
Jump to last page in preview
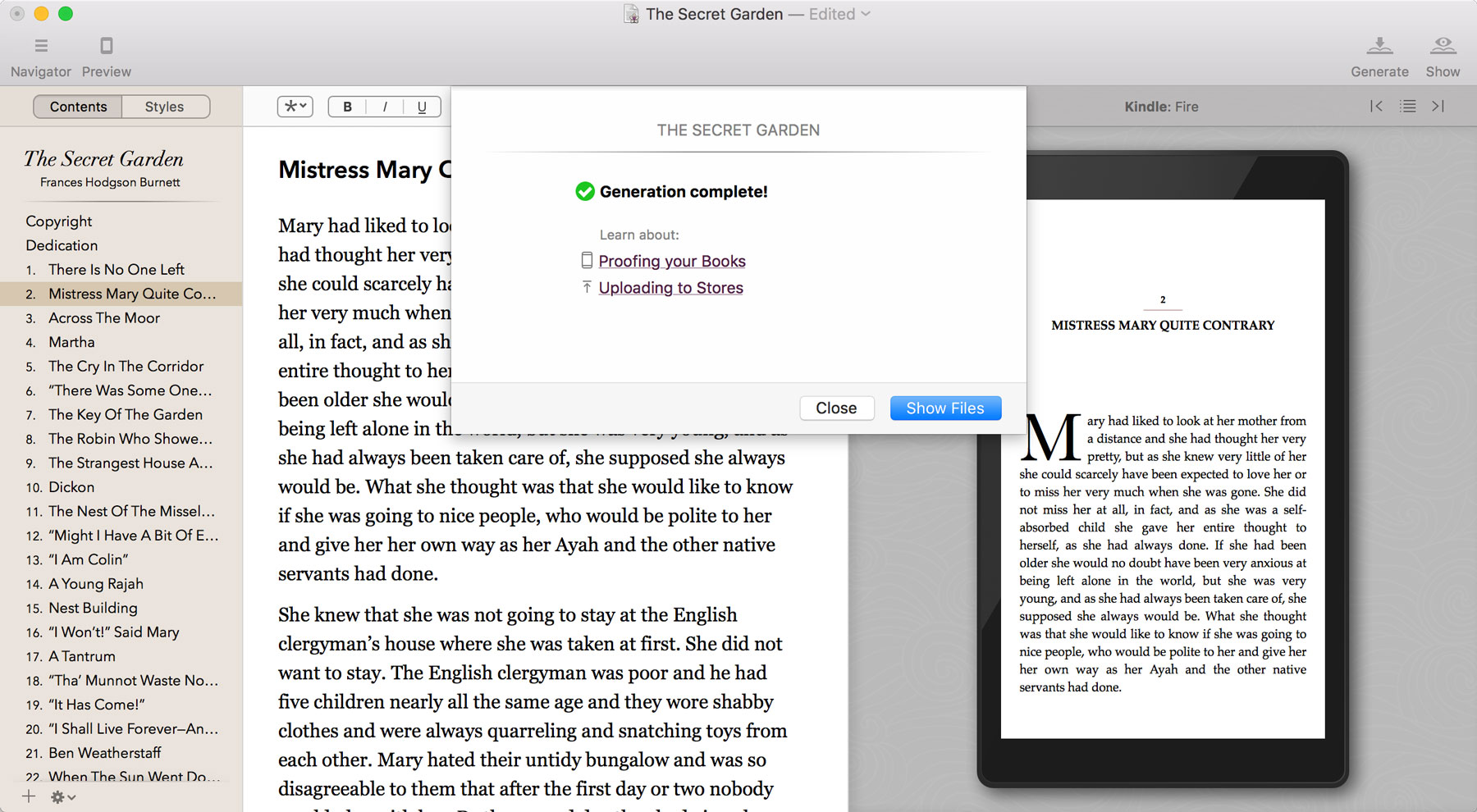tap(1438, 106)
